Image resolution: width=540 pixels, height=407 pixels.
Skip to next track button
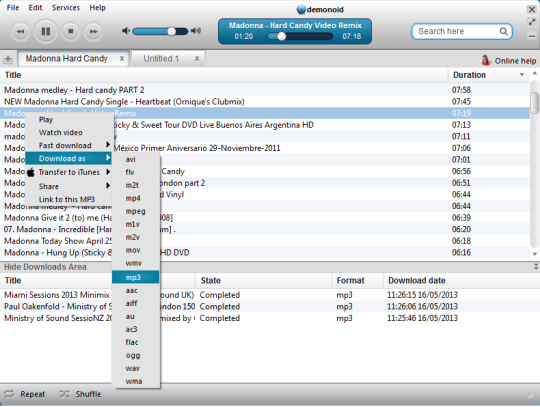click(93, 32)
